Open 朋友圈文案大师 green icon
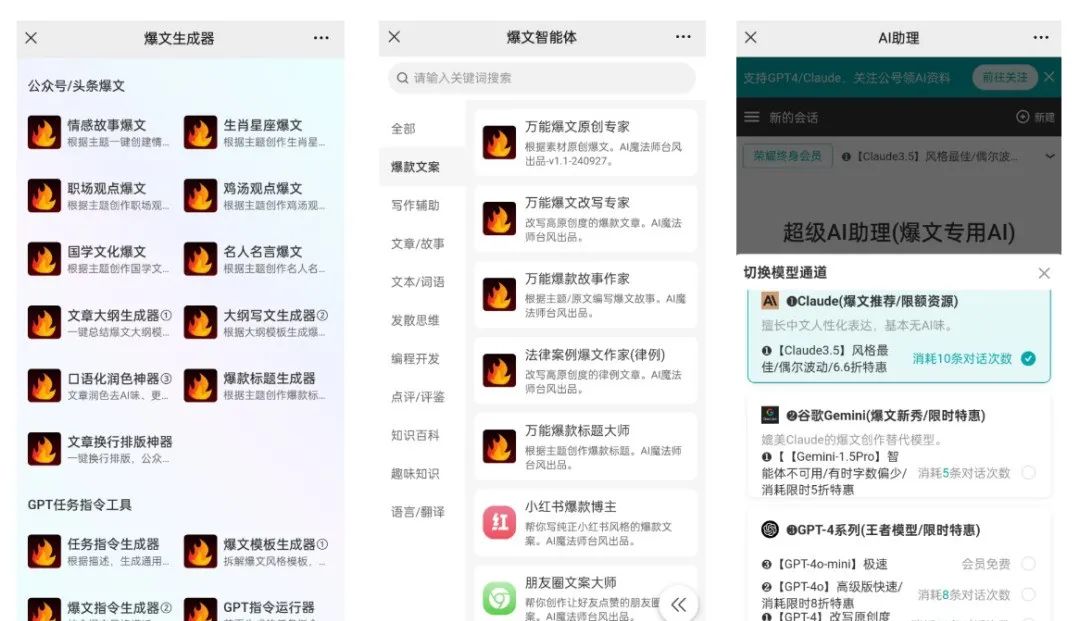 pos(499,598)
